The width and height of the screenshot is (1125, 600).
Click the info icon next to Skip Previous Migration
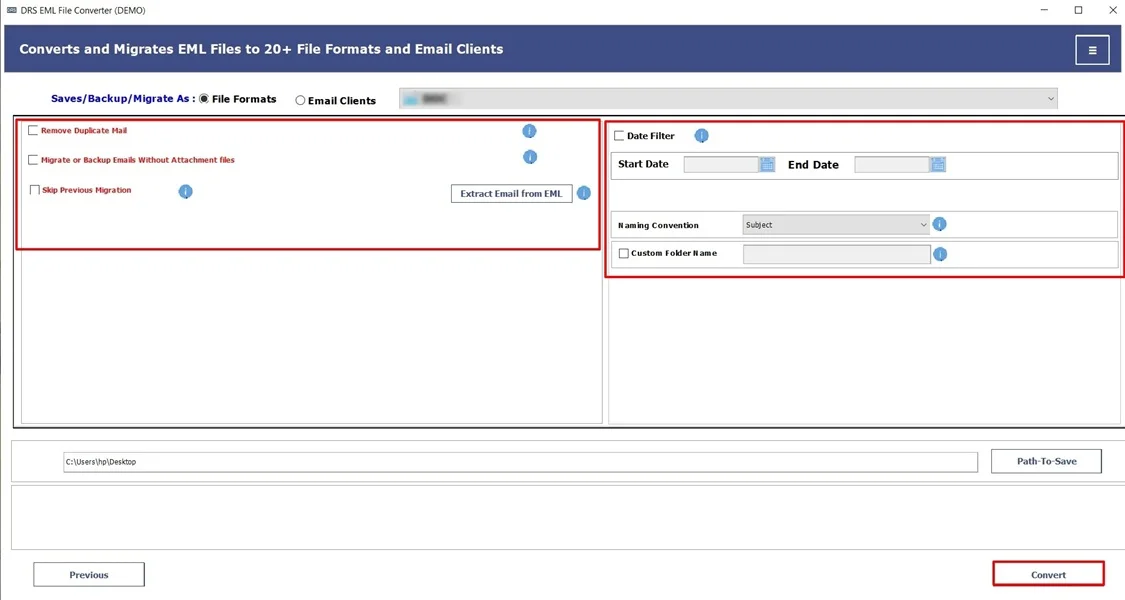point(185,191)
